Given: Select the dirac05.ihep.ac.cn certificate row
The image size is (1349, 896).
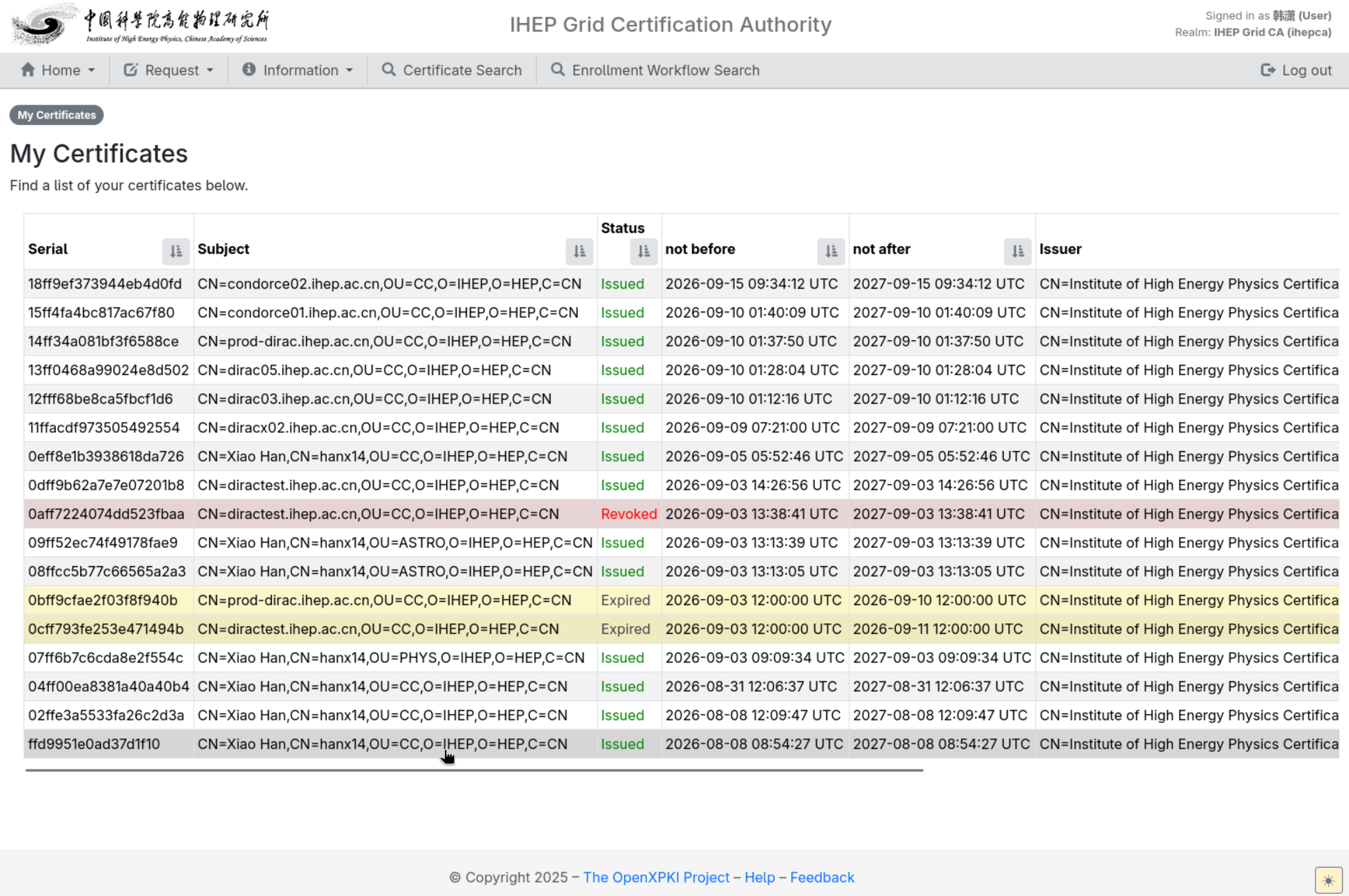Looking at the screenshot, I should click(681, 370).
